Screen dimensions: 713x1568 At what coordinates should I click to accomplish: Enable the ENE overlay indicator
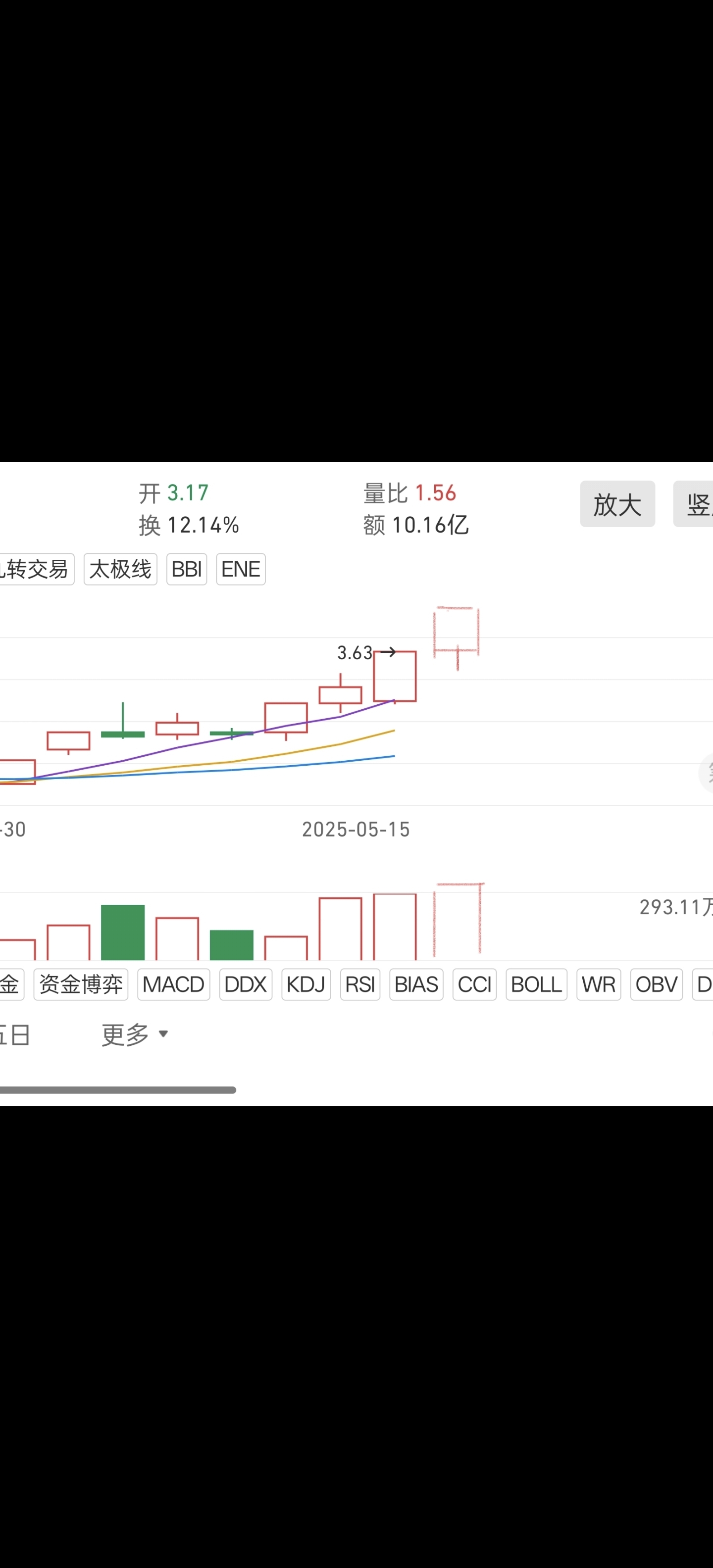click(x=241, y=569)
